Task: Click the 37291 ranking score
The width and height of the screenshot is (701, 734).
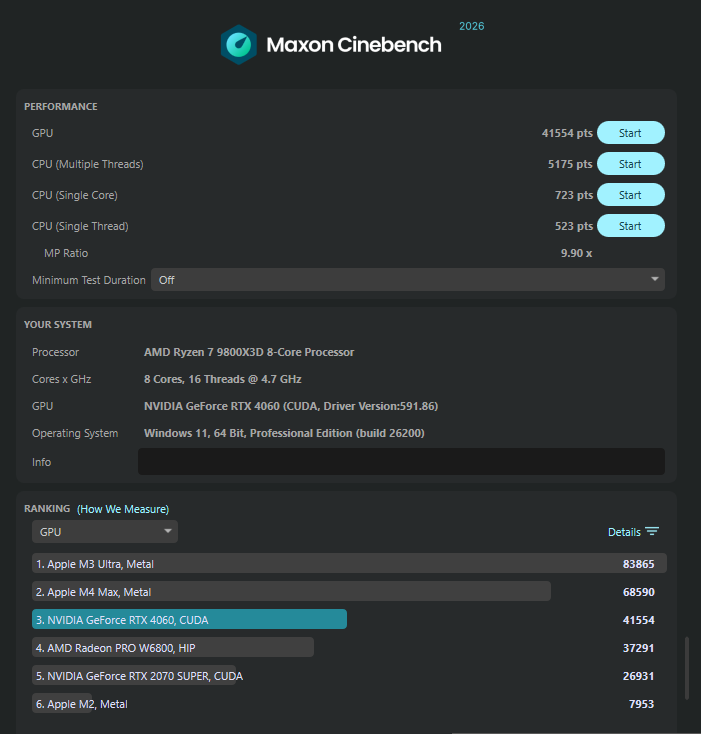Action: click(638, 648)
